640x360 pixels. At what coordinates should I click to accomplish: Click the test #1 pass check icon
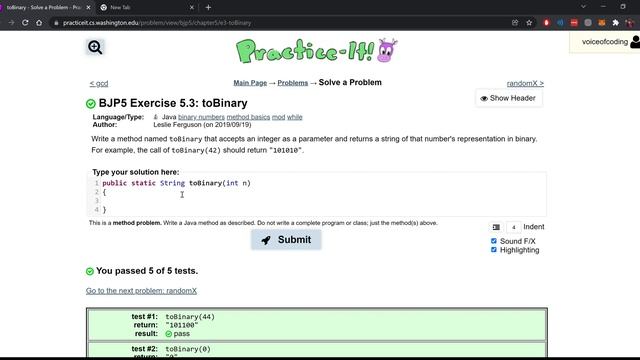(x=169, y=334)
